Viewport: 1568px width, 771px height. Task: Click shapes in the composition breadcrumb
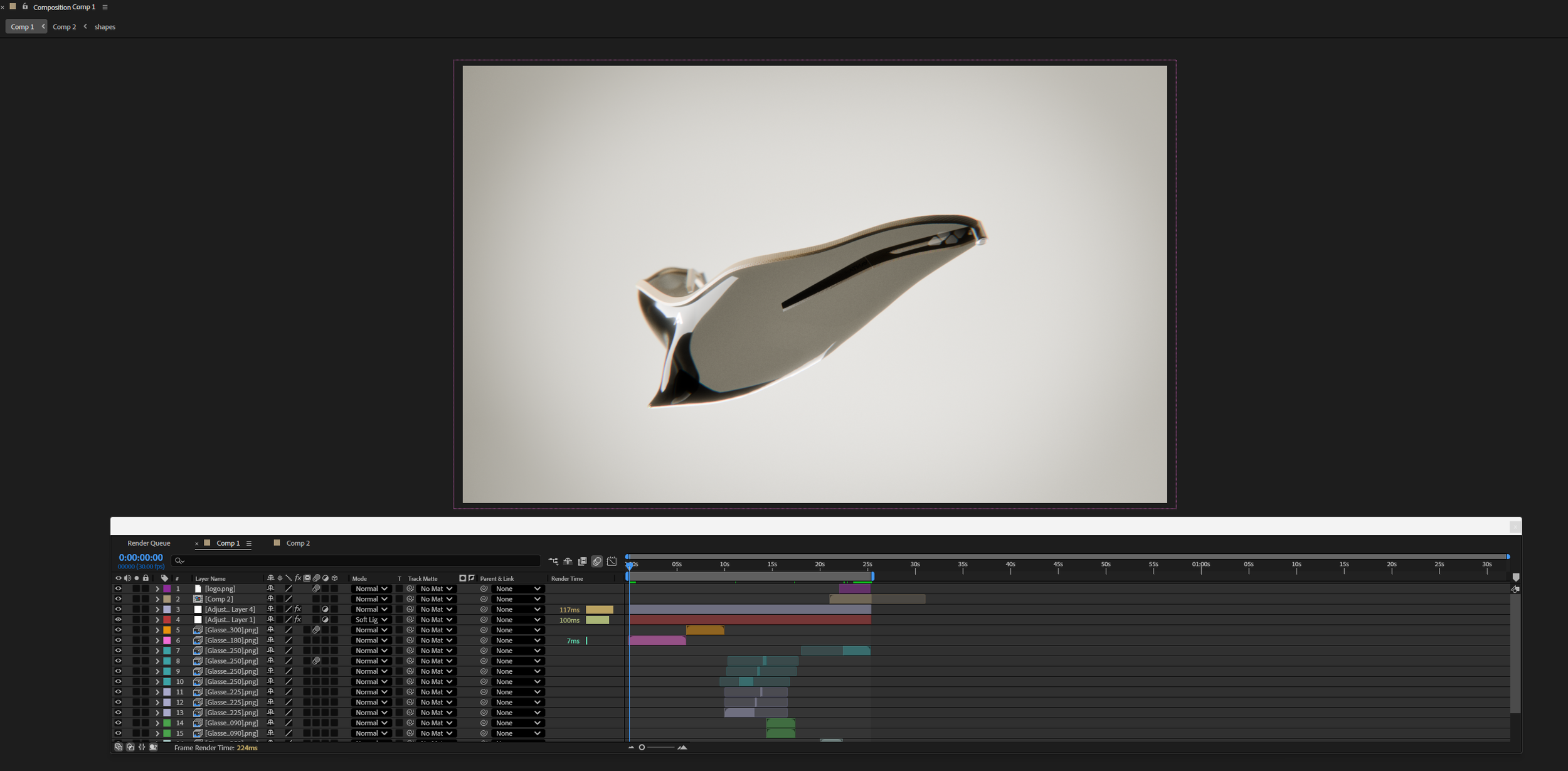click(105, 27)
